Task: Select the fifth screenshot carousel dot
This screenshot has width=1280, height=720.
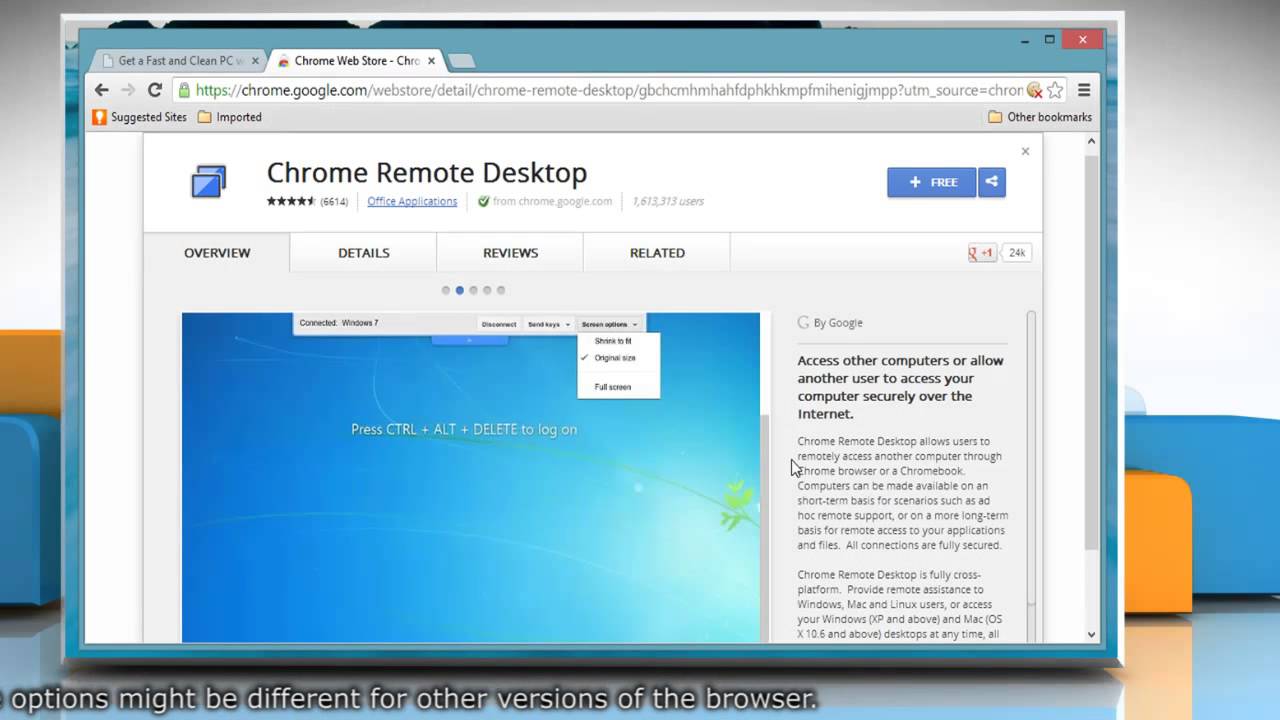Action: coord(501,290)
